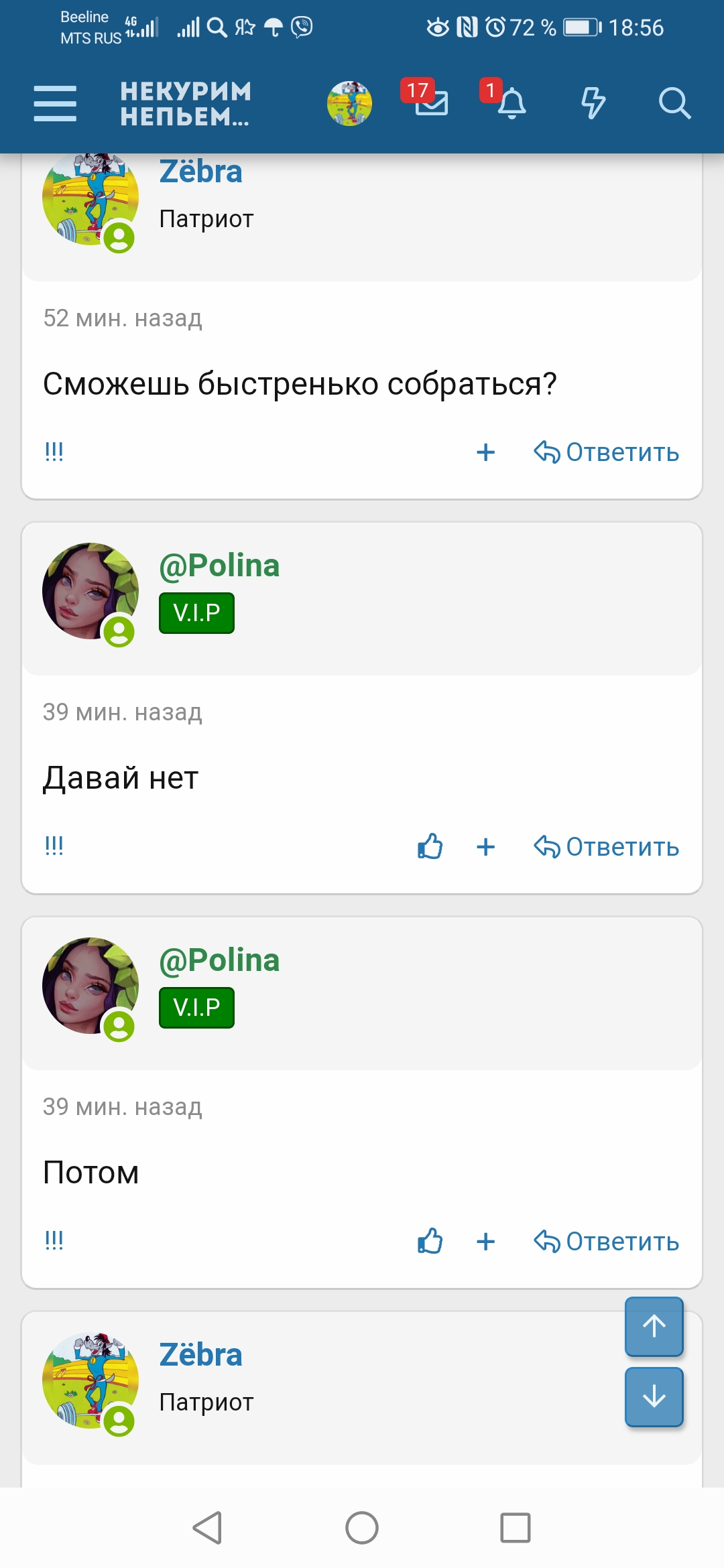Report the "Потом" post via !!!
The height and width of the screenshot is (1568, 724).
point(54,1240)
